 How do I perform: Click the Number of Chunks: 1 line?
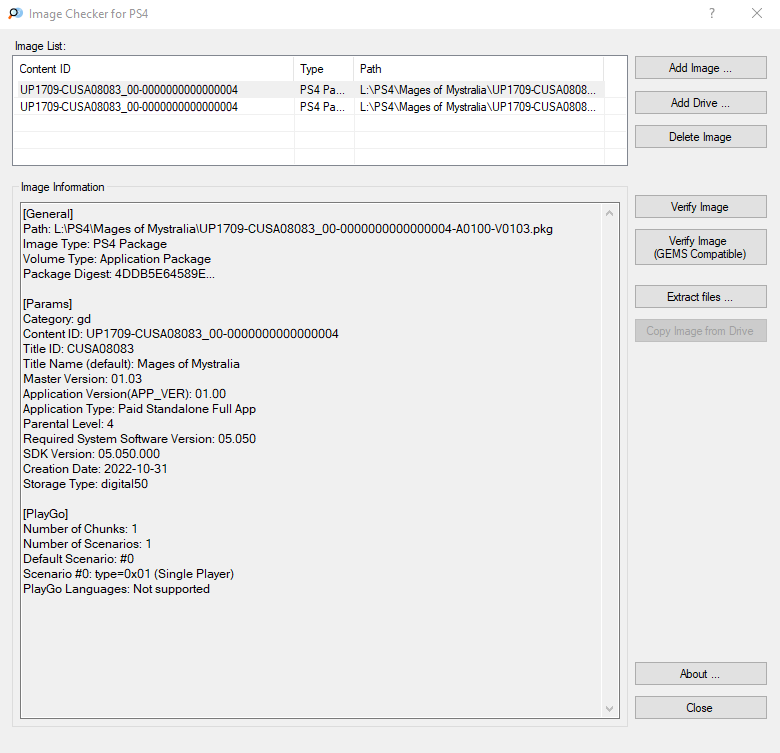pos(81,529)
